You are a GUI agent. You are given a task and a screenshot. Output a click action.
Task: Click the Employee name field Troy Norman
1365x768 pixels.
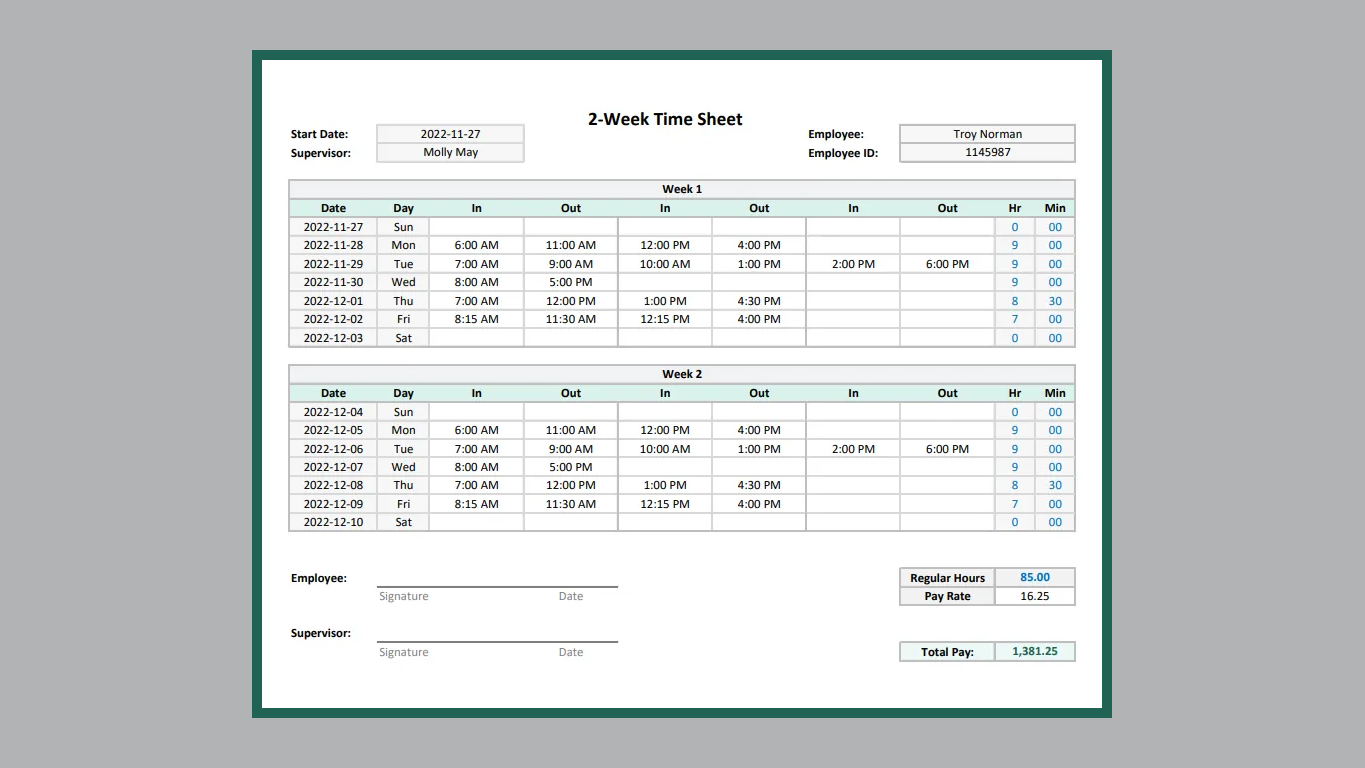[x=987, y=134]
